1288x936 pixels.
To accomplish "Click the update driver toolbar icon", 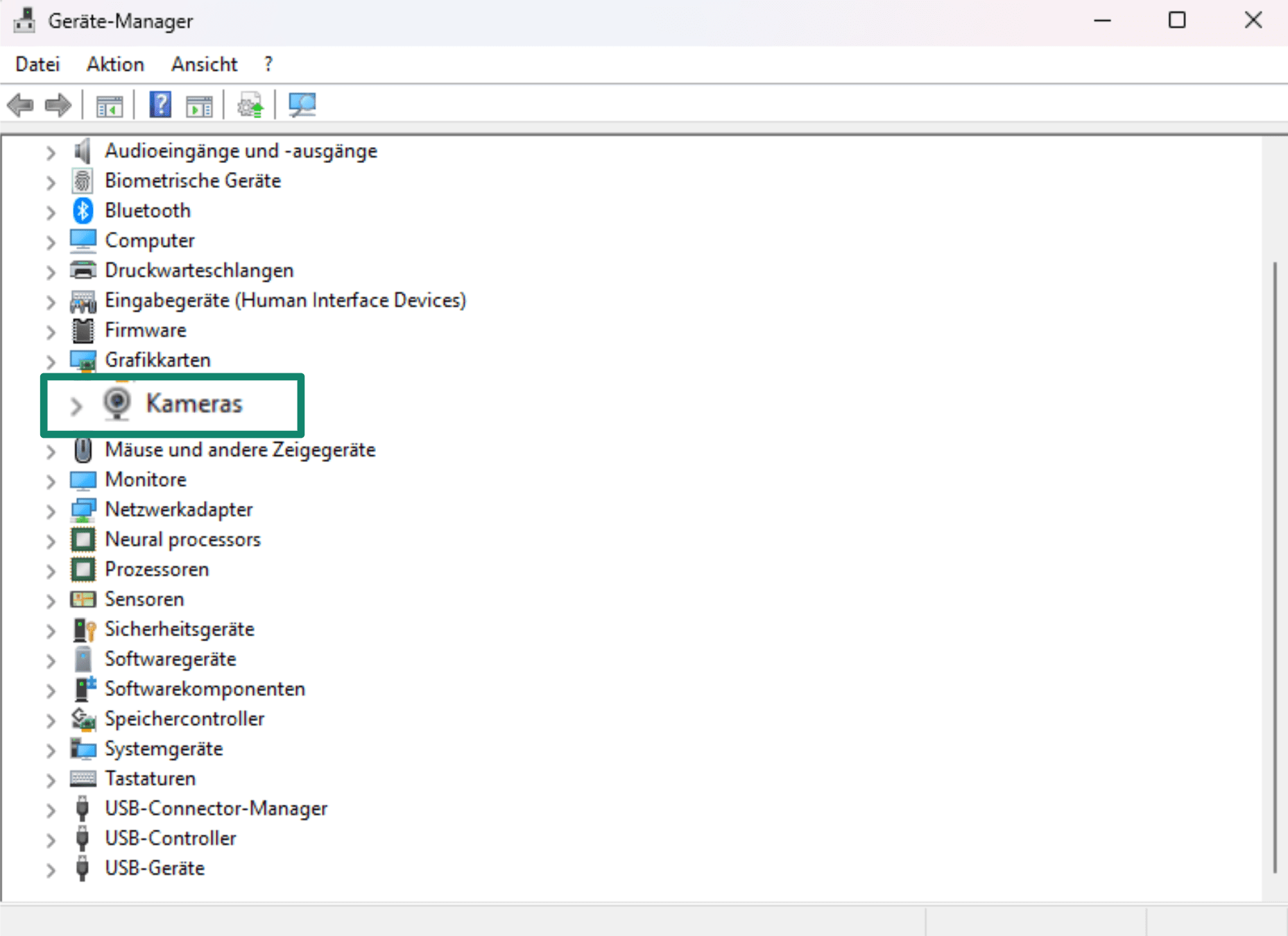I will point(250,105).
